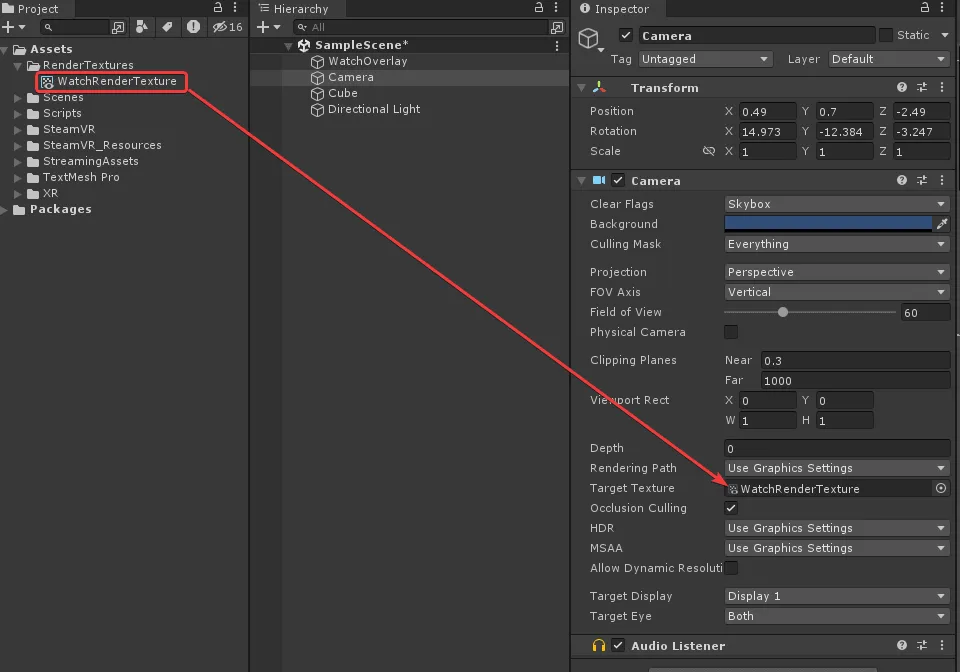Disable the Camera component checkbox

tap(618, 181)
